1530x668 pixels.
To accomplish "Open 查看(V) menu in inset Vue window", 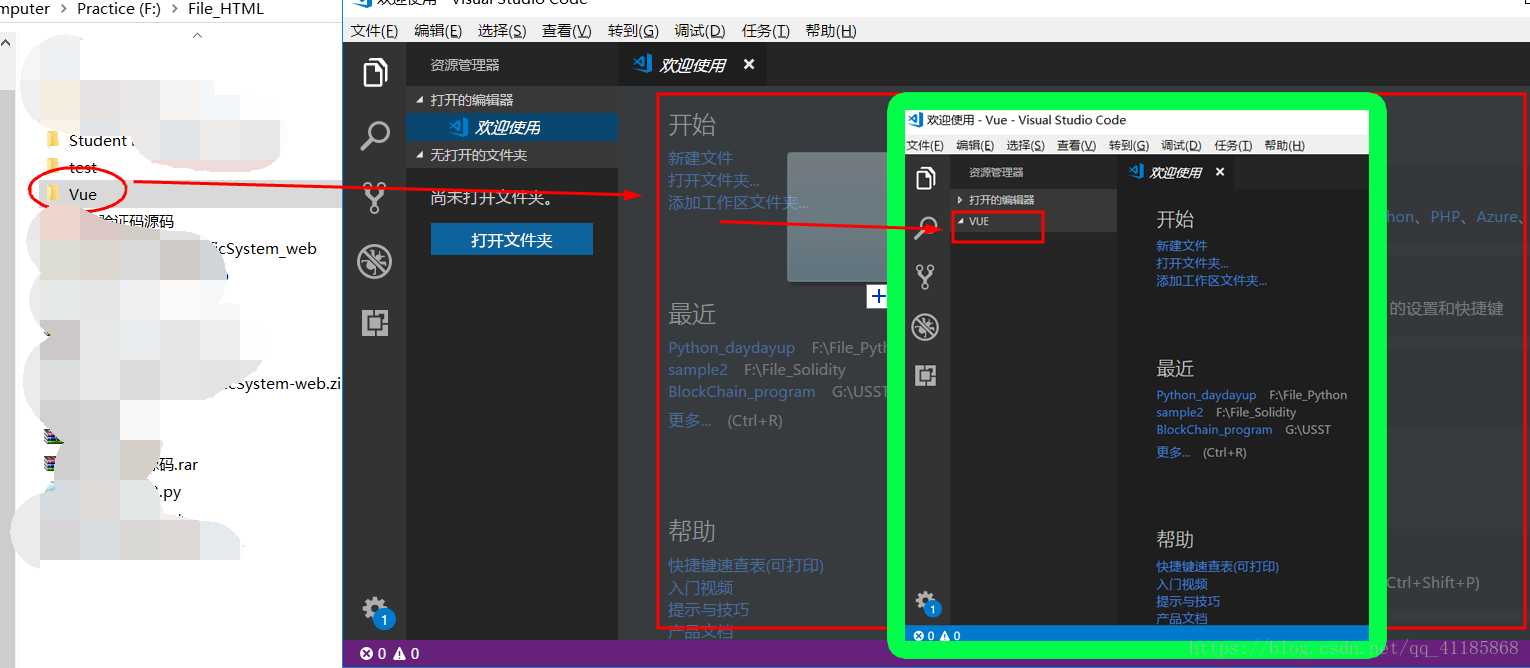I will click(x=1076, y=145).
